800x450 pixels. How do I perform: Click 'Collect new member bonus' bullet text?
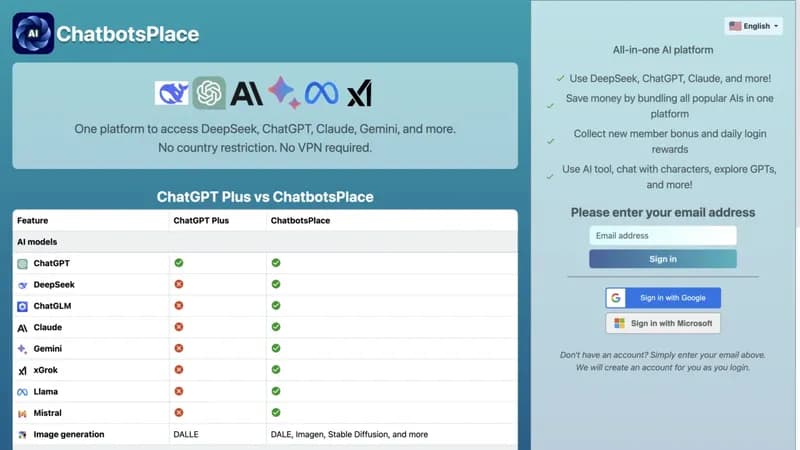[x=670, y=141]
